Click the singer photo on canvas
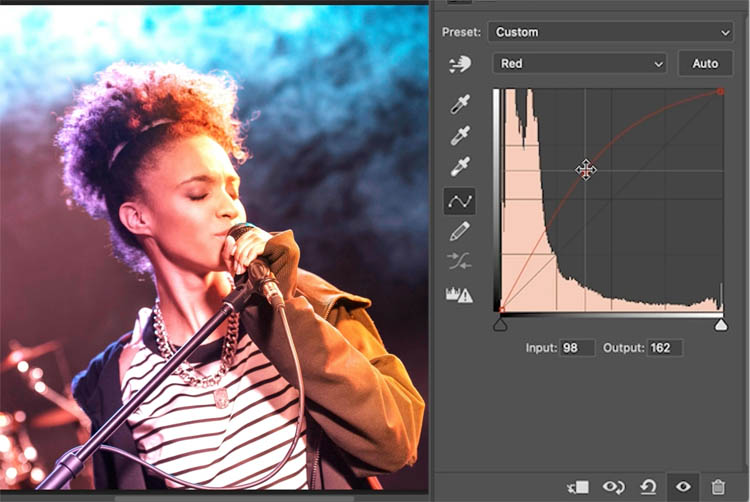Screen dimensions: 750x502 click(214, 248)
